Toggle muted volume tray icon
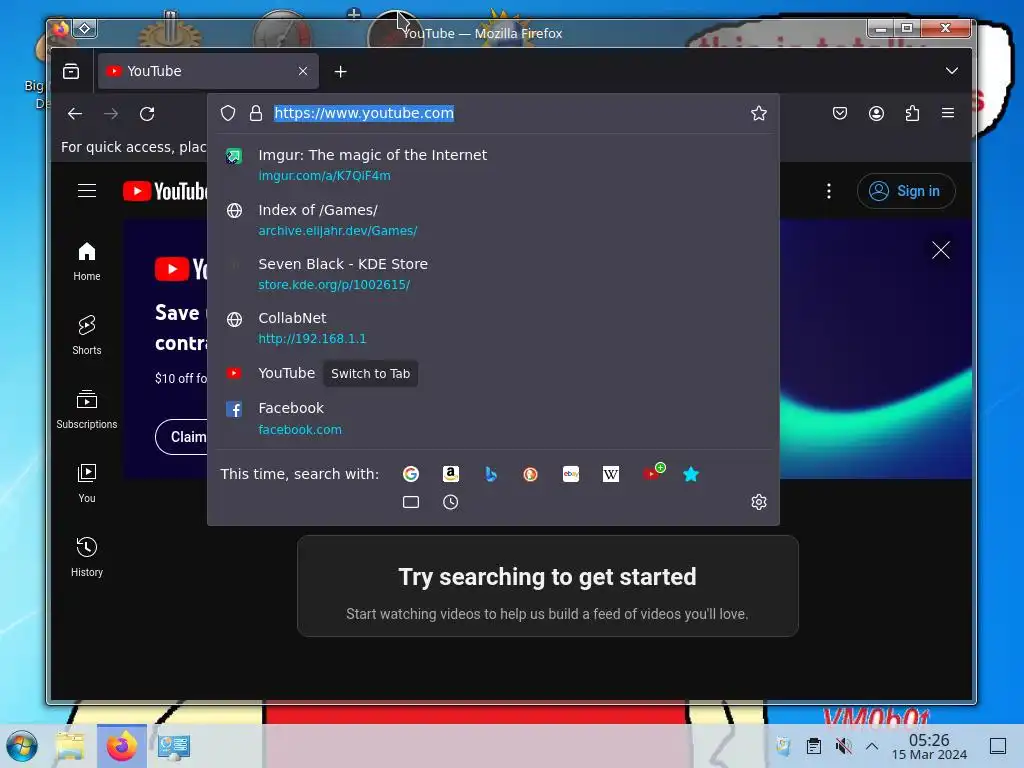 click(x=843, y=746)
